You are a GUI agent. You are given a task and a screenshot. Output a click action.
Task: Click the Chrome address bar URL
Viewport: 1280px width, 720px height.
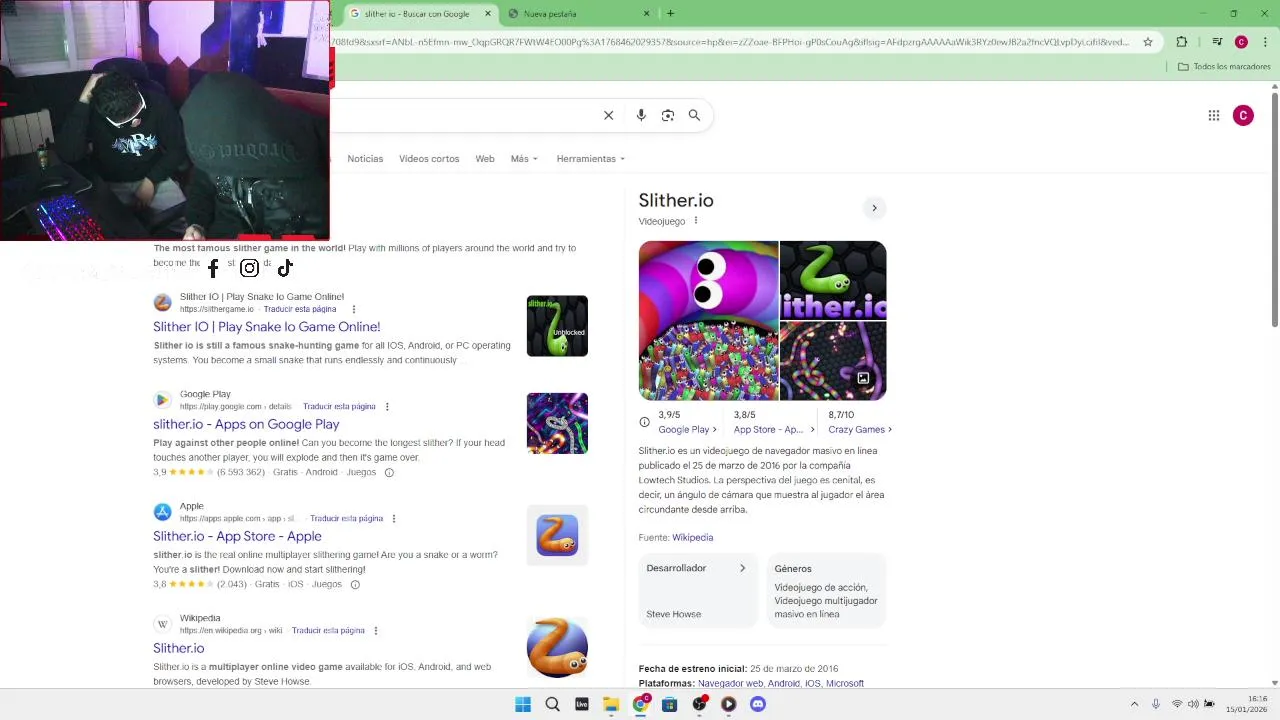pyautogui.click(x=730, y=42)
